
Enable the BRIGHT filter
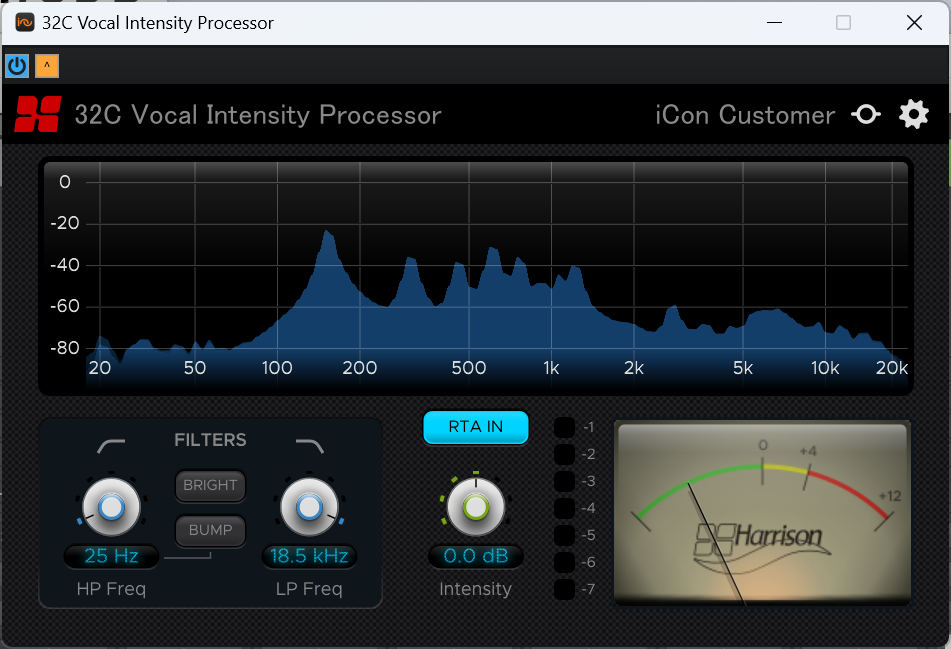pyautogui.click(x=210, y=485)
